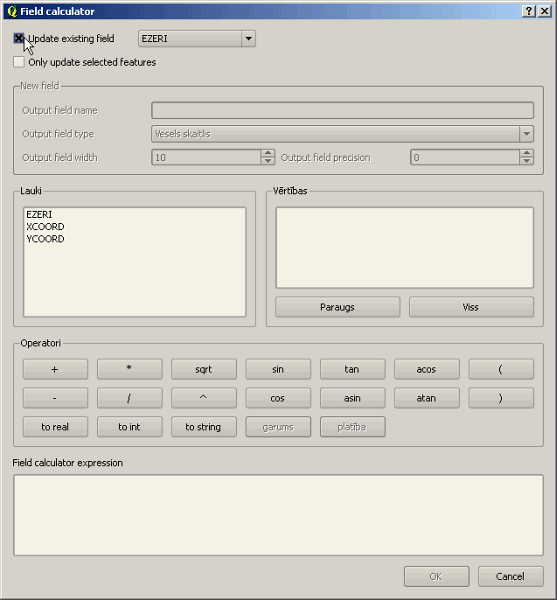Click the Paraugs button

[337, 307]
